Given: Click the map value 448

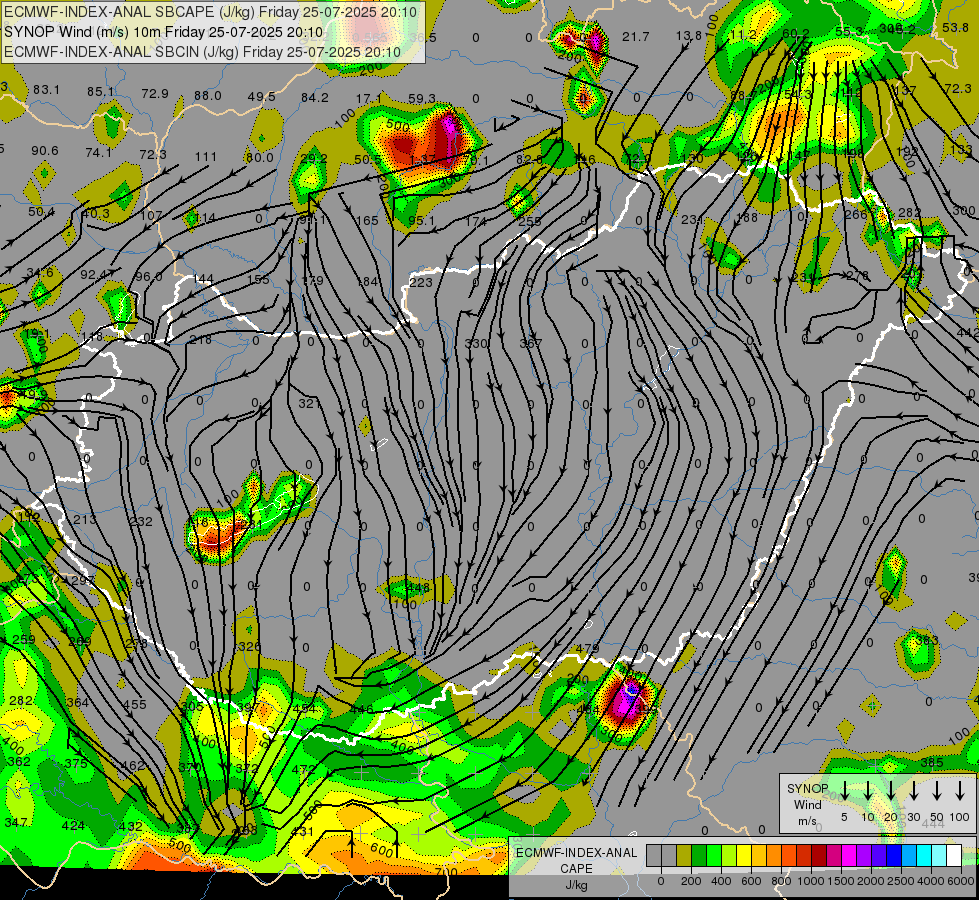Looking at the screenshot, I should tap(418, 588).
